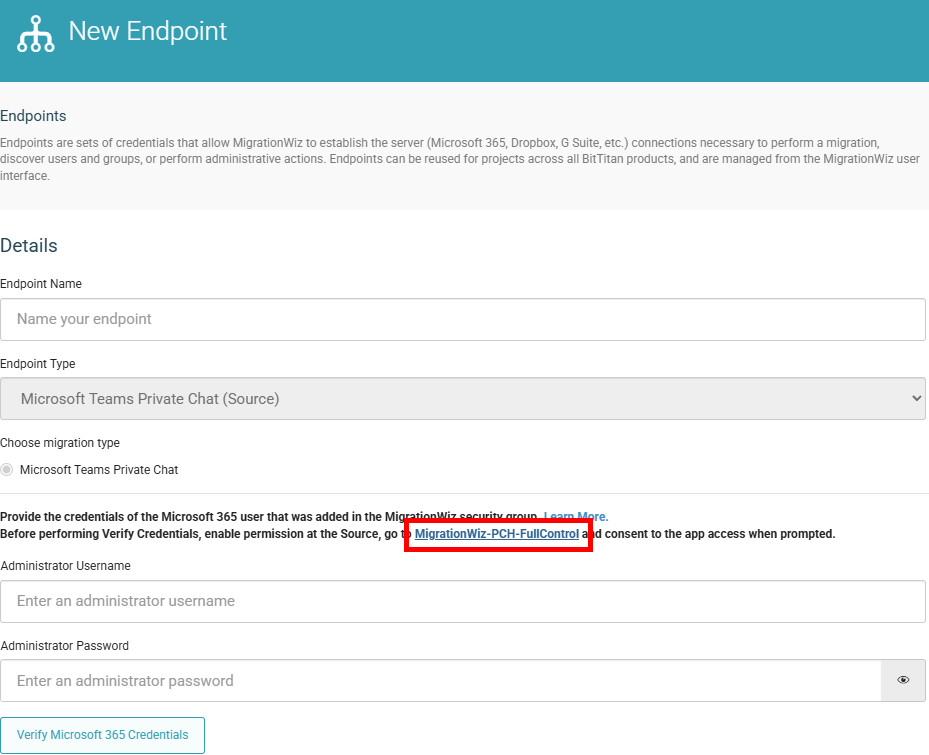
Task: Click the Details section heading
Action: tap(28, 245)
